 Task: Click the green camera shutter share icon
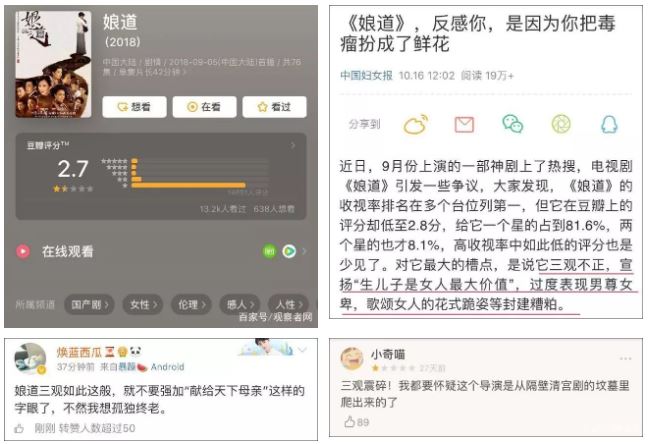click(x=561, y=124)
